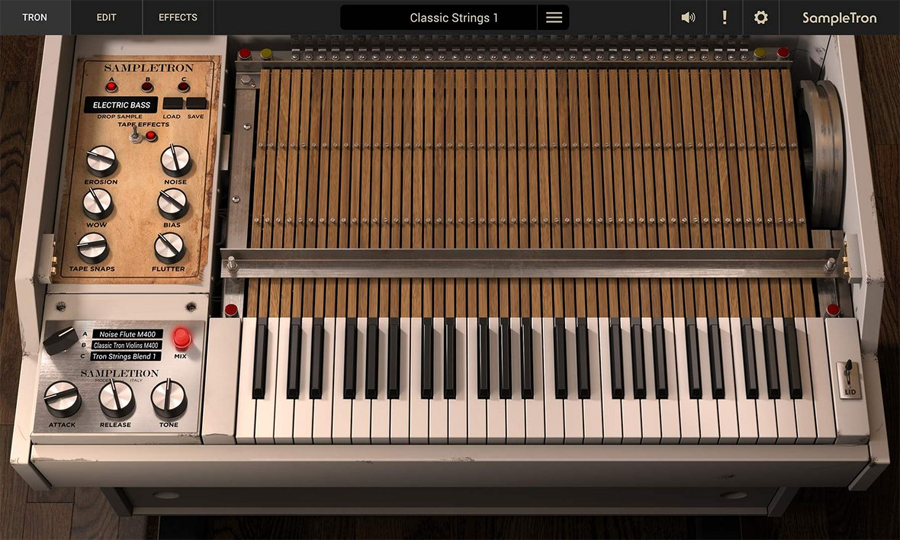Play the lowest white key on keyboard
Screen dimensions: 900x540
coord(246,422)
